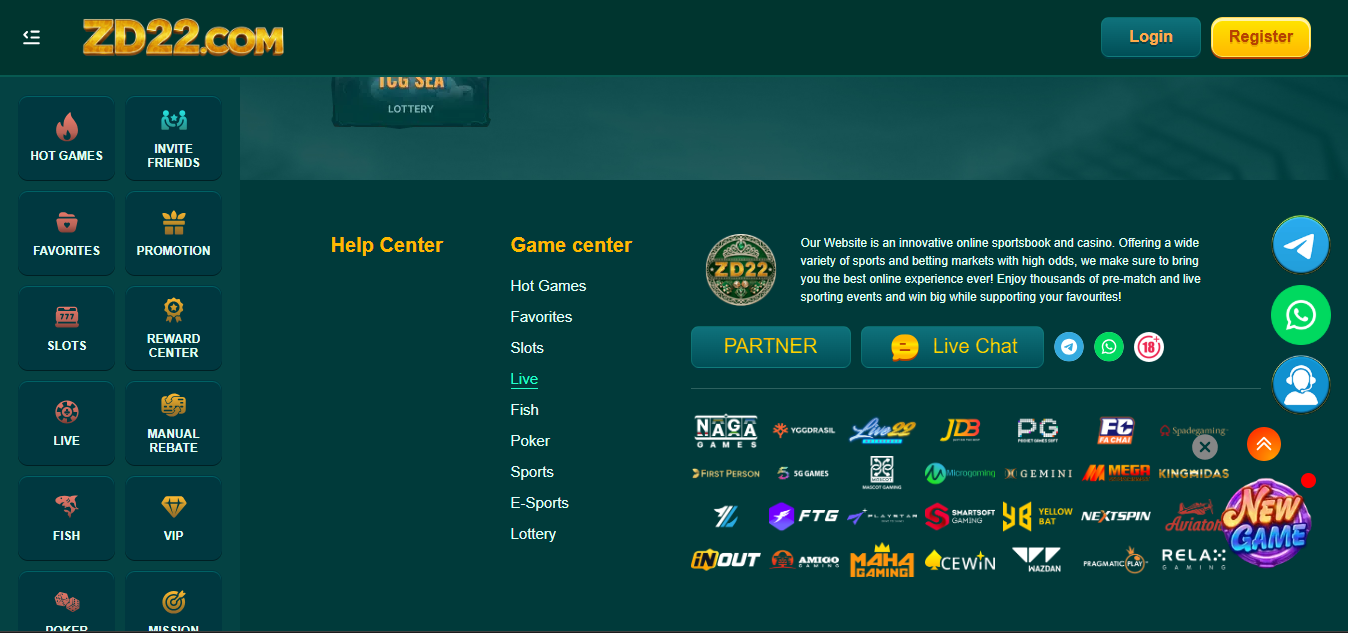Open the PARTNER button

pos(770,347)
